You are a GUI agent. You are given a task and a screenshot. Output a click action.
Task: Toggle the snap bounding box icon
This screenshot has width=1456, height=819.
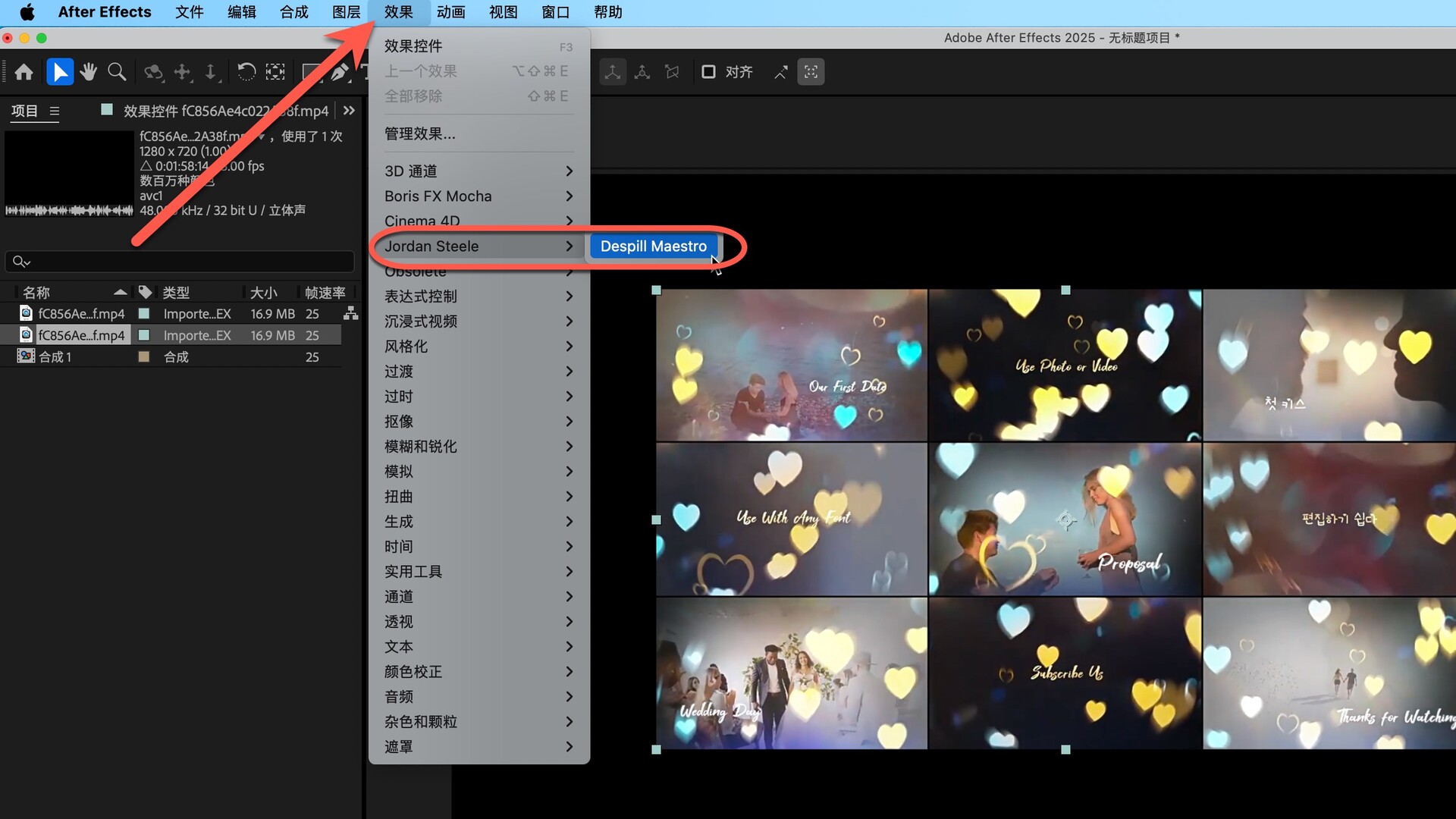coord(811,72)
